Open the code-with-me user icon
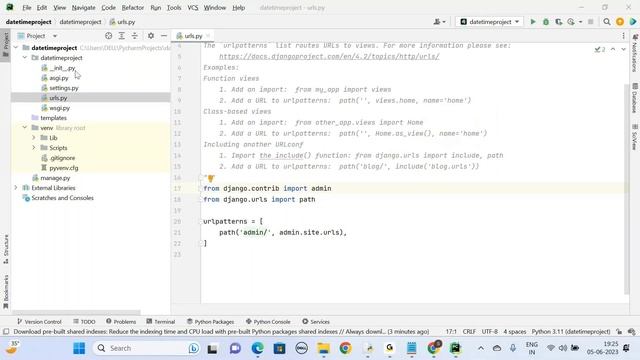640x360 pixels. pos(439,22)
